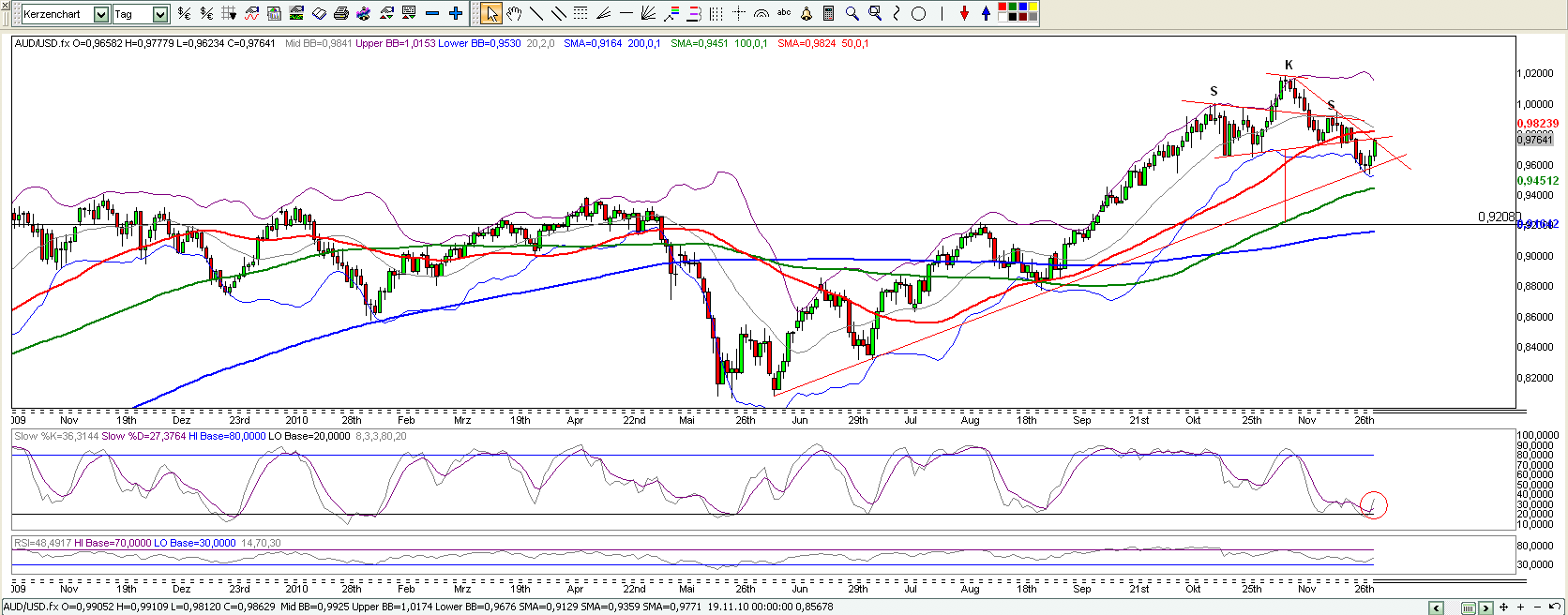Click the 0,94512 green price label

(x=1538, y=181)
